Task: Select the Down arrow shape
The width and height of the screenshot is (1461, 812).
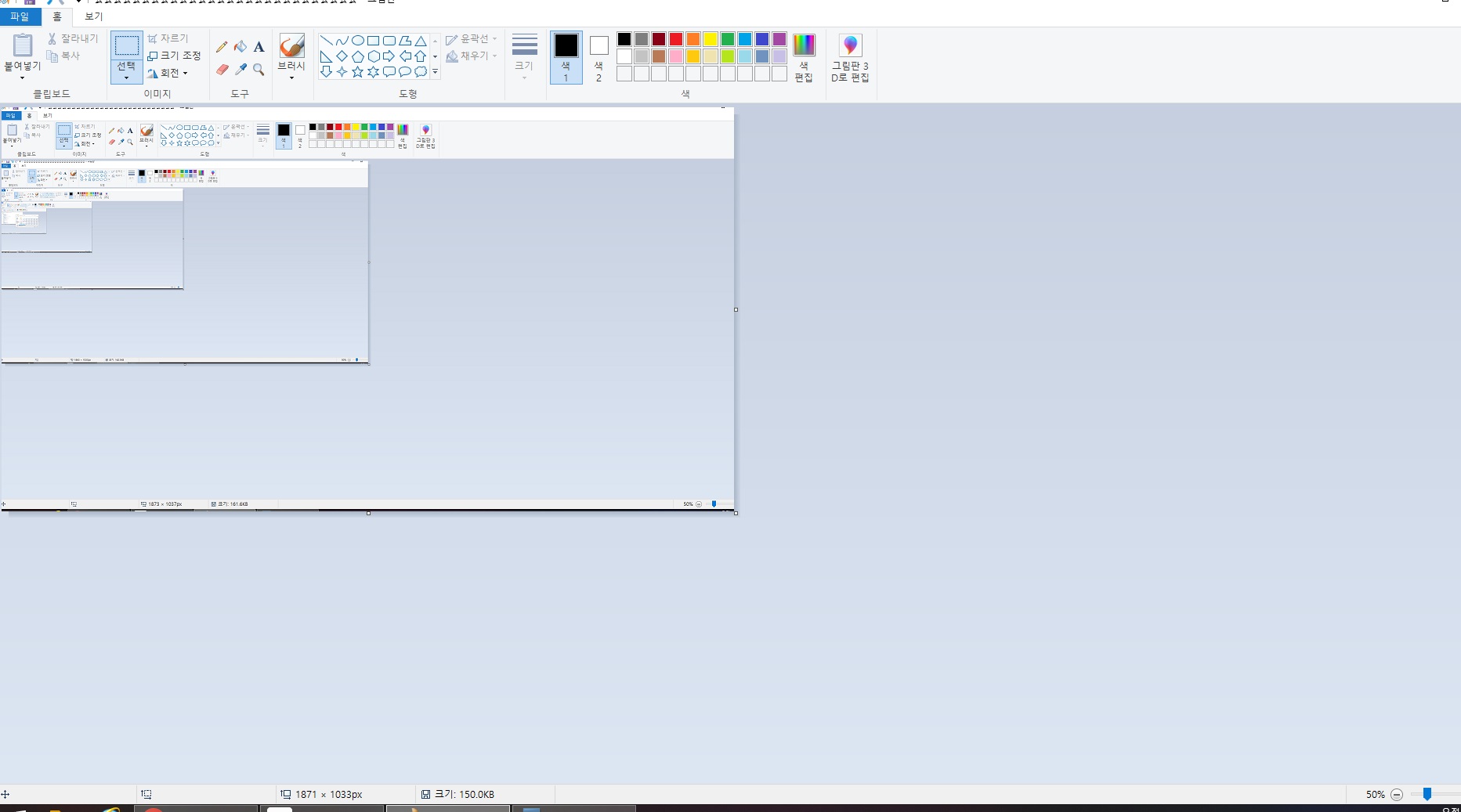Action: pos(327,72)
